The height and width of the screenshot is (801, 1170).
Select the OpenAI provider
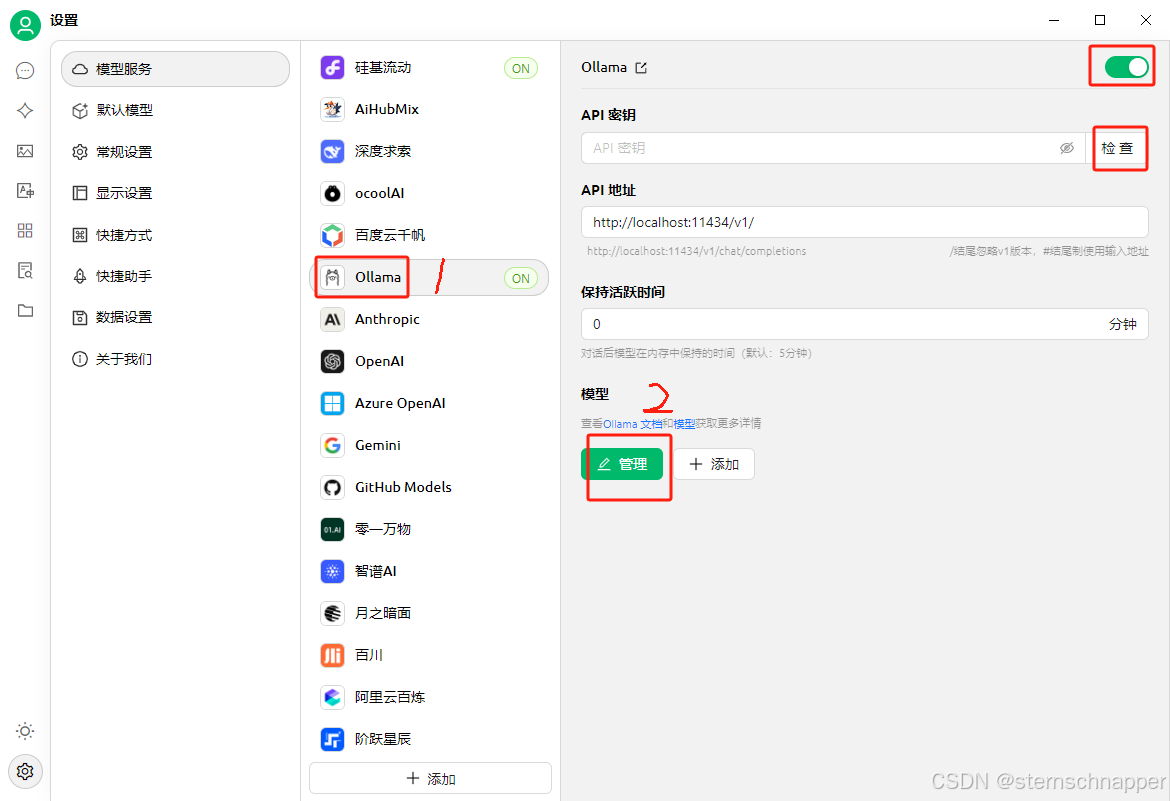click(x=429, y=361)
